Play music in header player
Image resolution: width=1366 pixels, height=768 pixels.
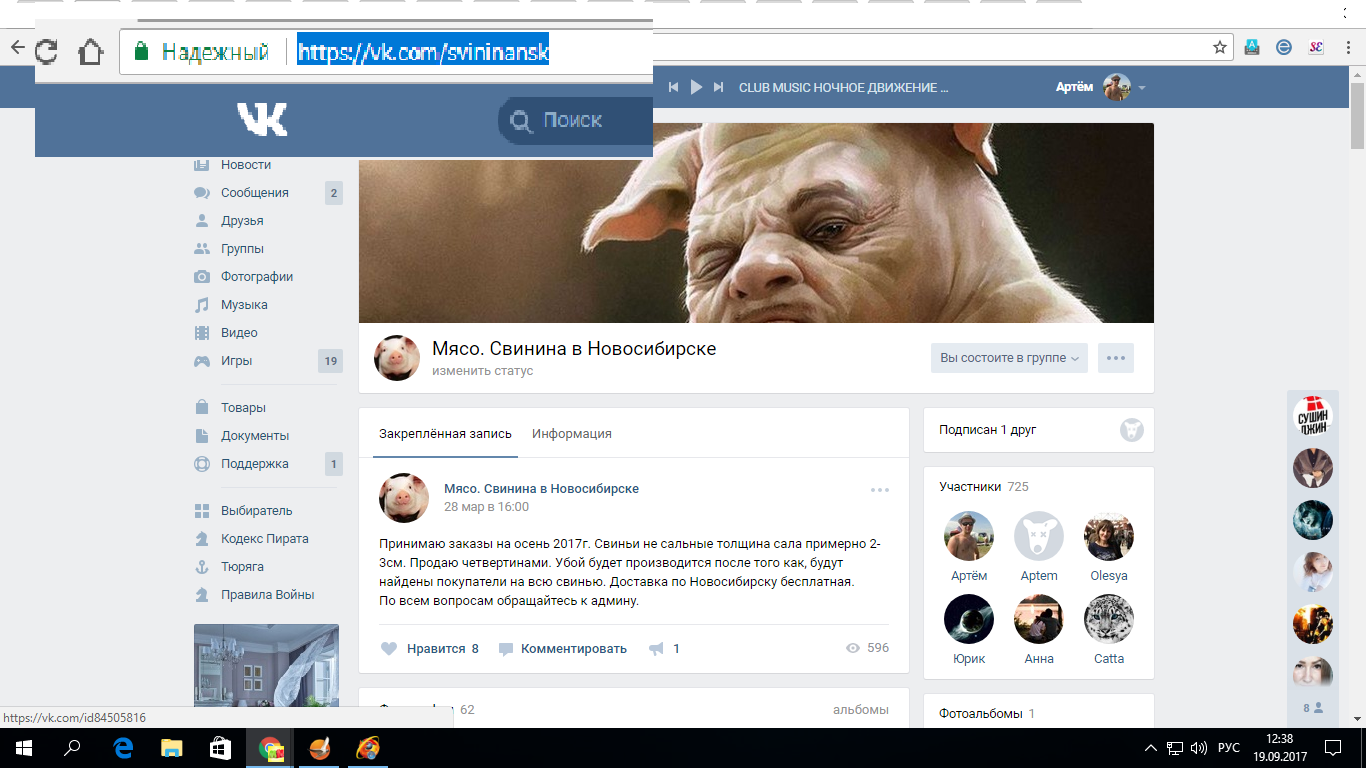(x=696, y=88)
